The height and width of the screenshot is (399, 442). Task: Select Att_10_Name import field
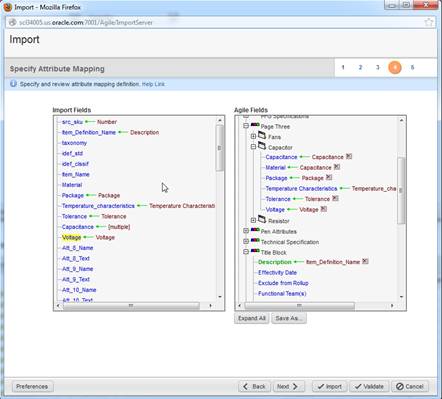click(x=79, y=290)
